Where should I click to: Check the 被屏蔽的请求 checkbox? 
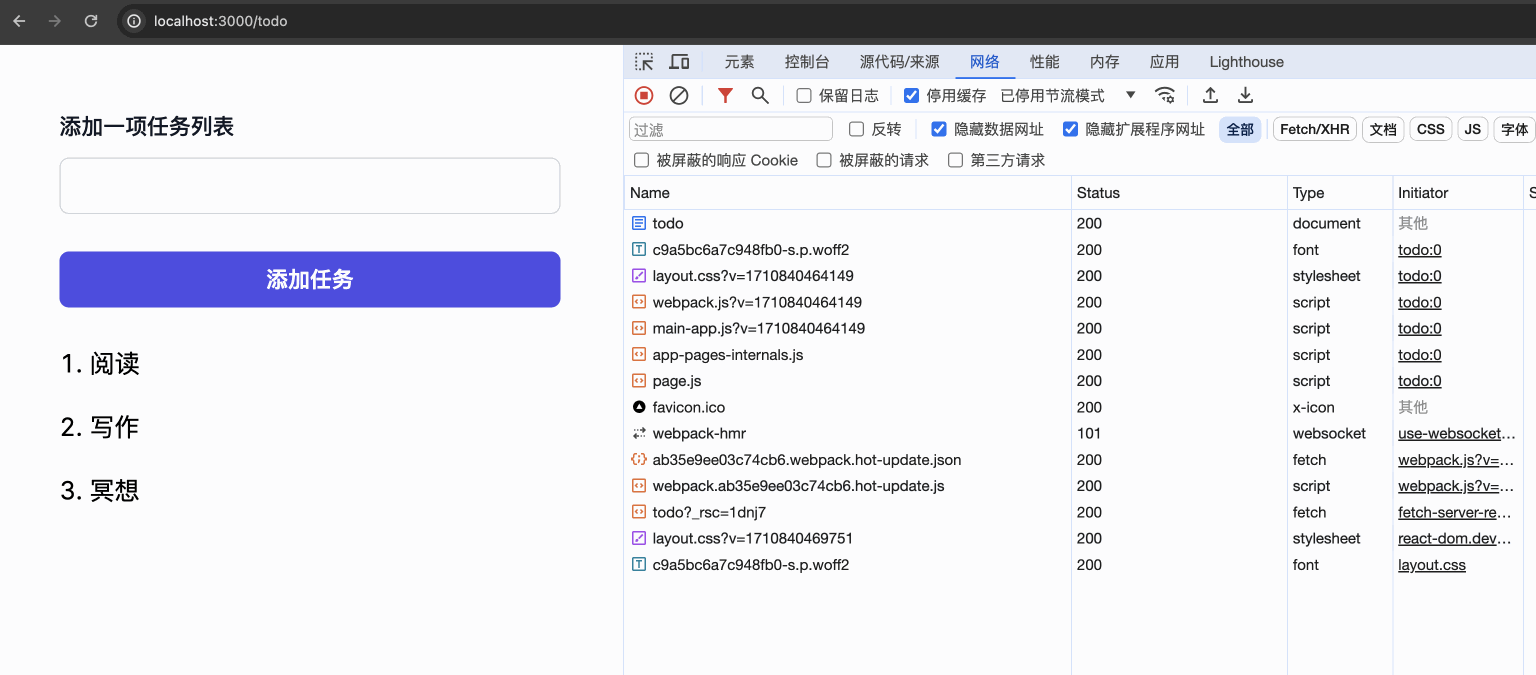tap(823, 160)
